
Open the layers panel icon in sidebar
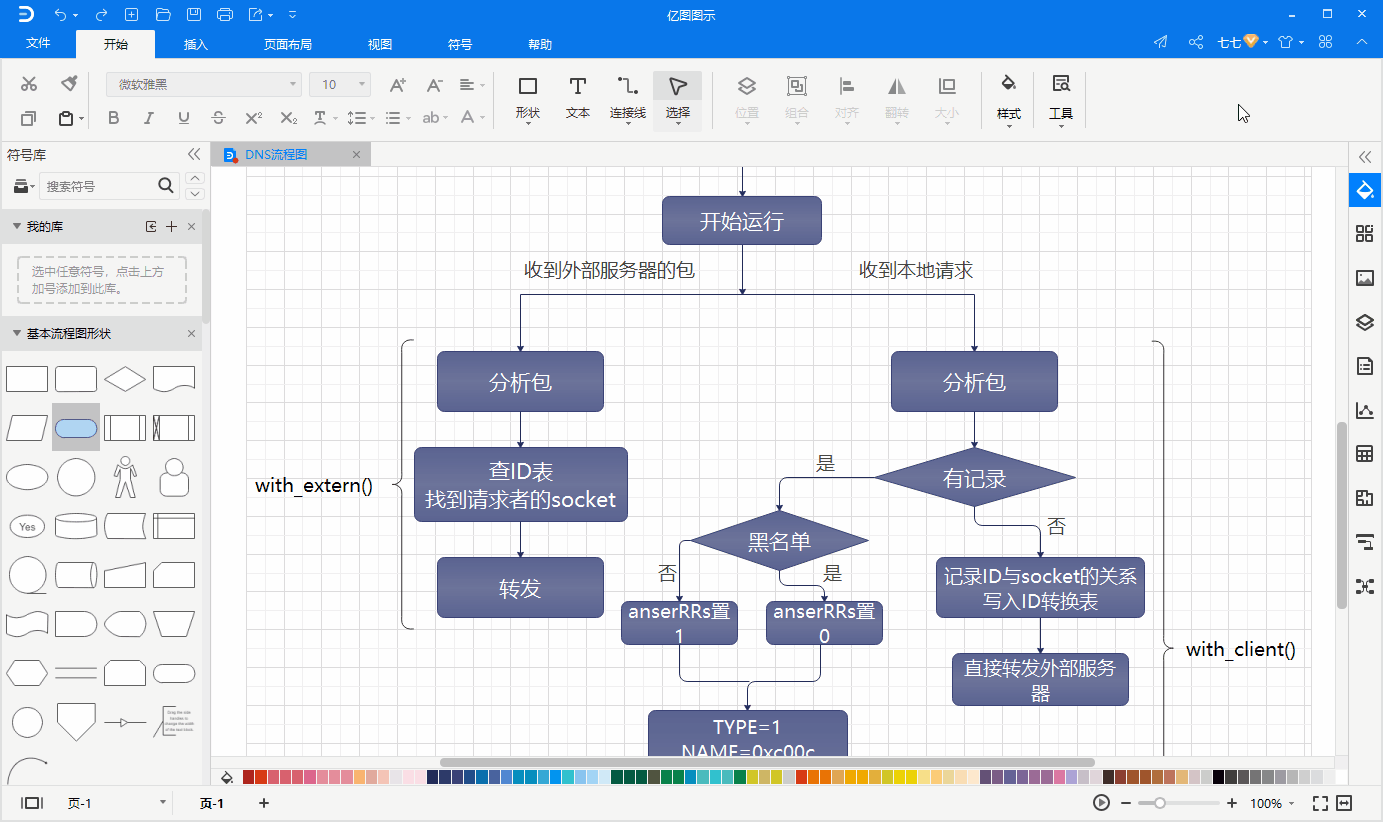pyautogui.click(x=1365, y=322)
